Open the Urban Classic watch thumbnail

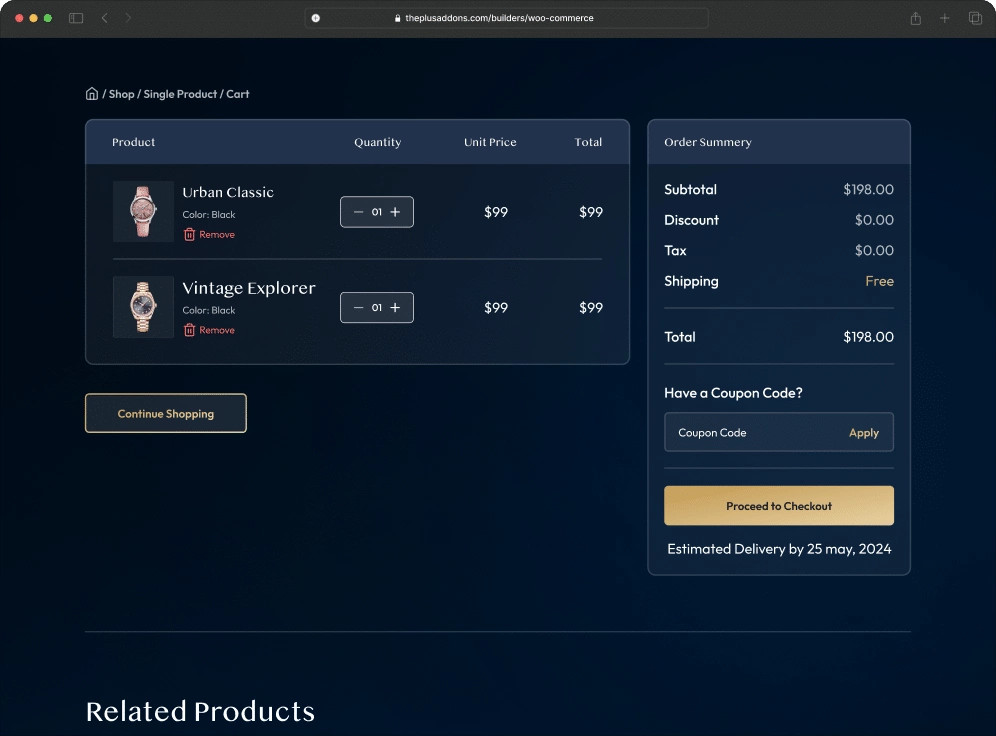click(143, 212)
